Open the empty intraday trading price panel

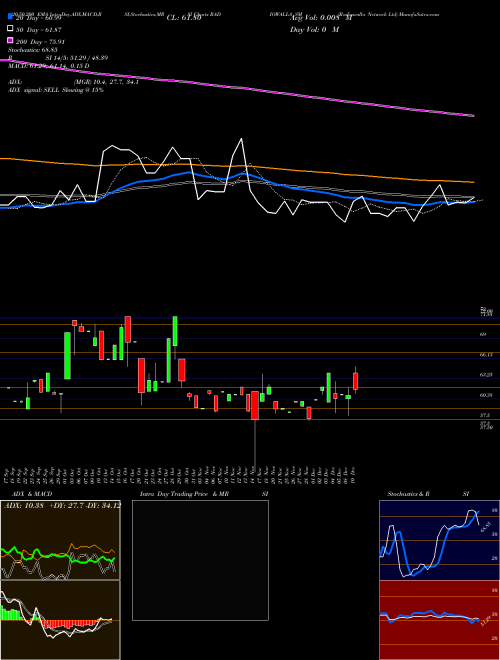coord(200,560)
